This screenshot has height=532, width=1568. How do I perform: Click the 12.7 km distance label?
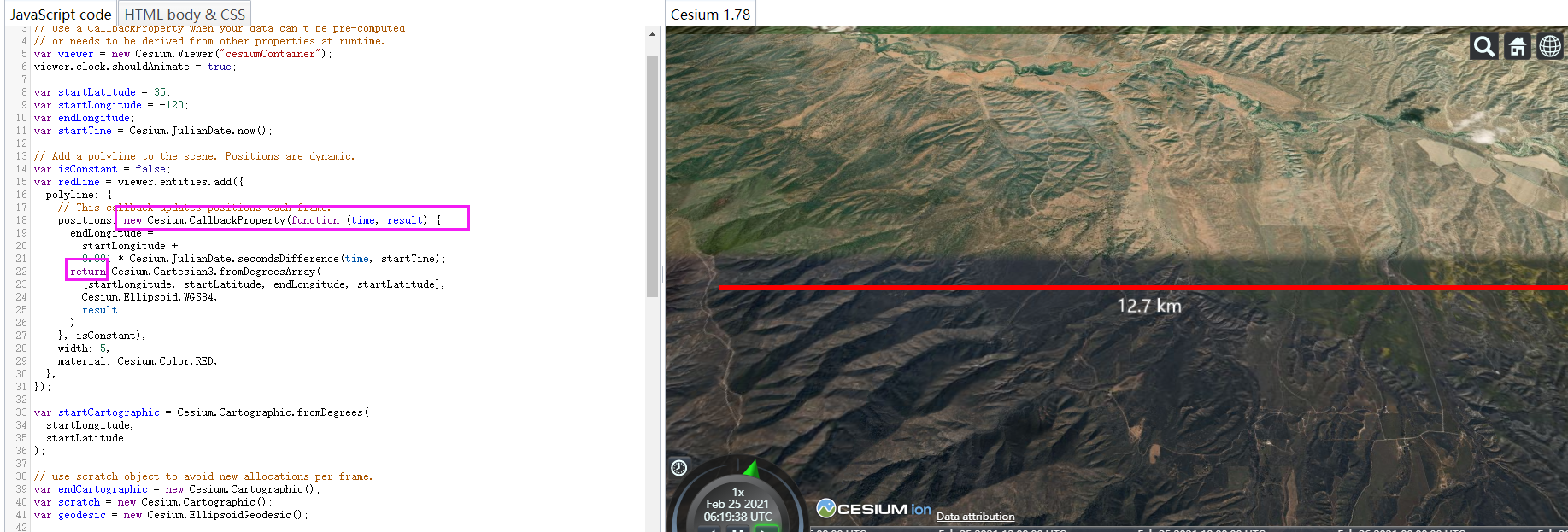(x=1149, y=306)
